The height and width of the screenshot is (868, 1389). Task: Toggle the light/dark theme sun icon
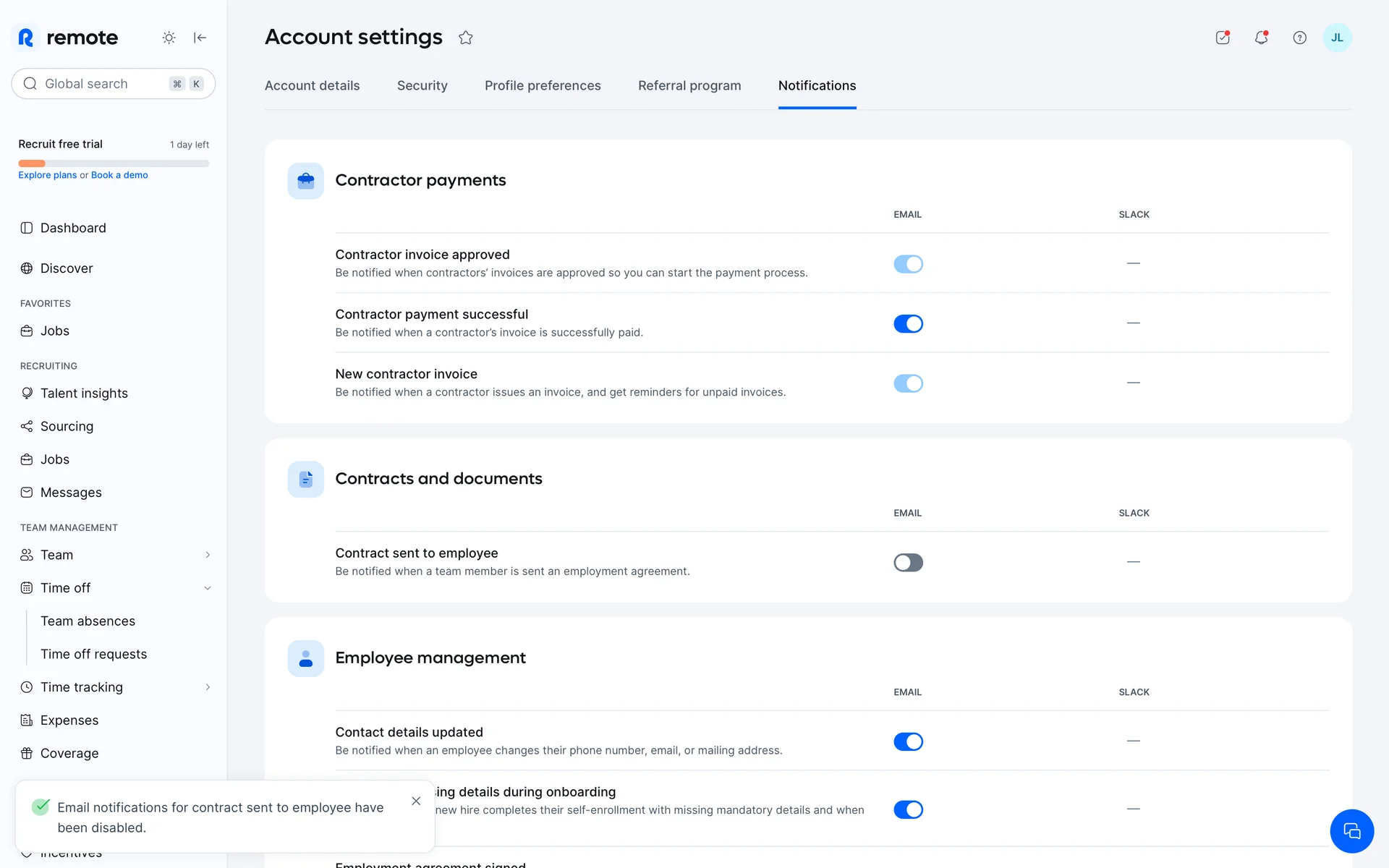[169, 38]
